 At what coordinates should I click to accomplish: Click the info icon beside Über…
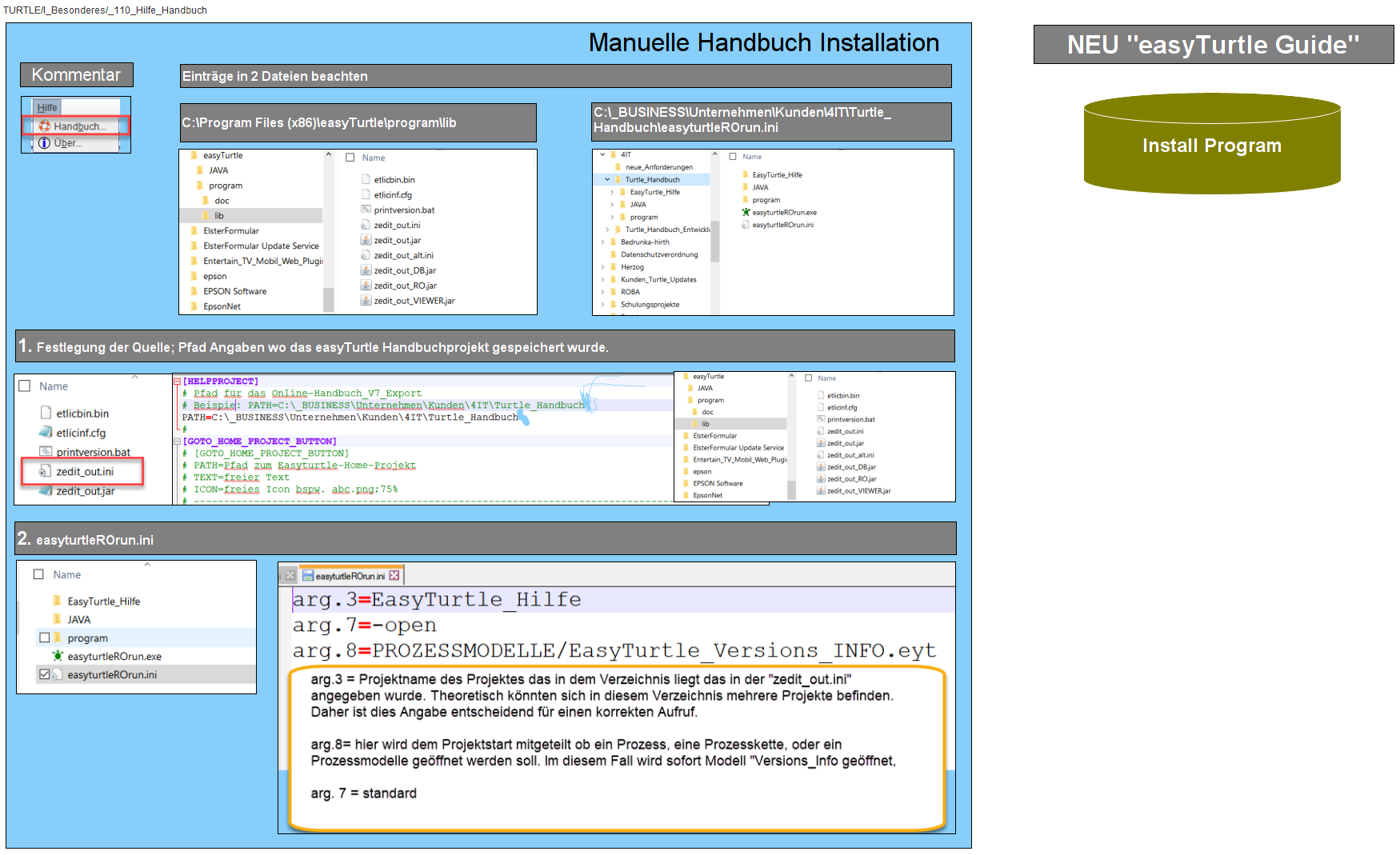(x=45, y=143)
